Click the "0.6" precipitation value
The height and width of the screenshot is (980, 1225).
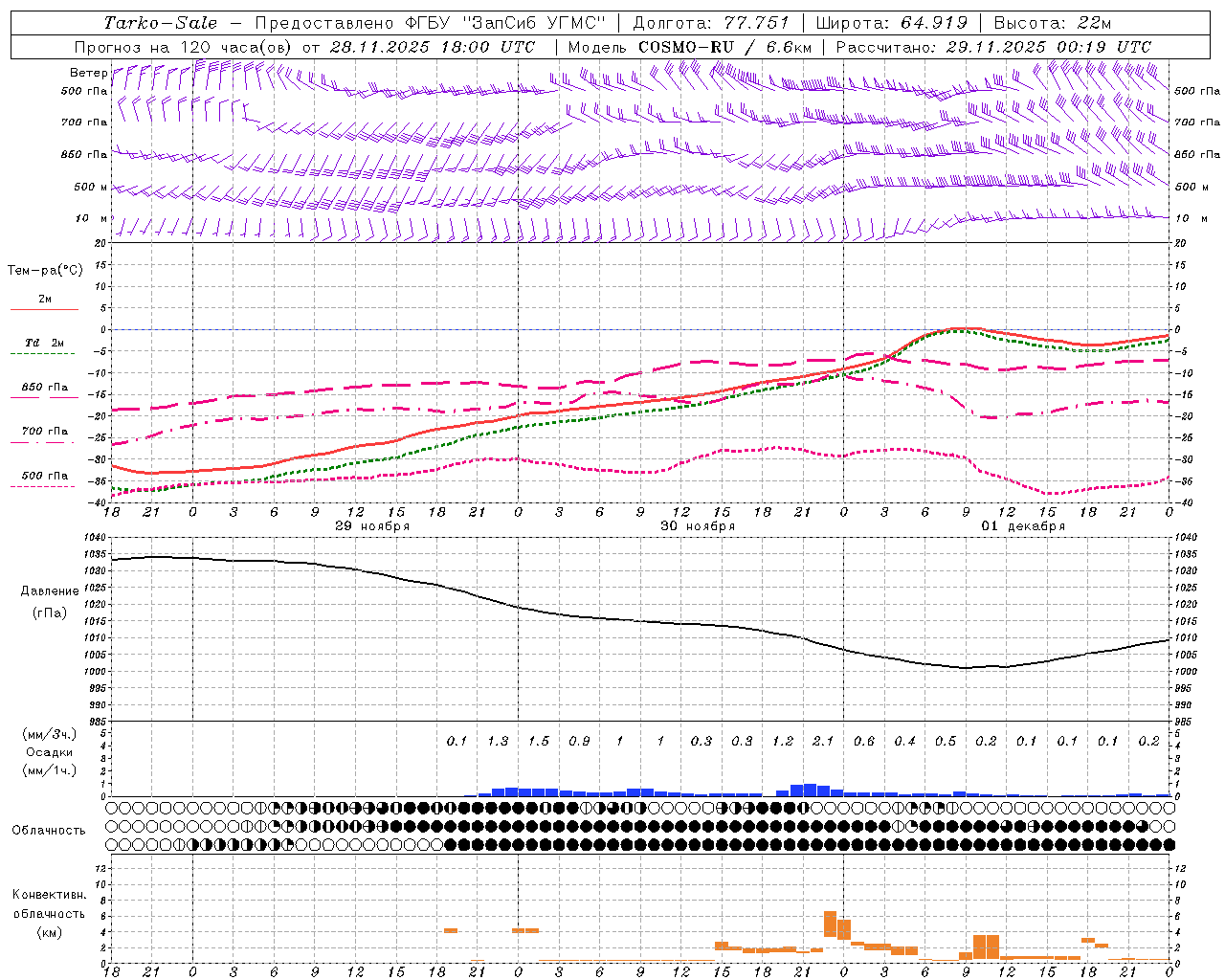(x=864, y=742)
